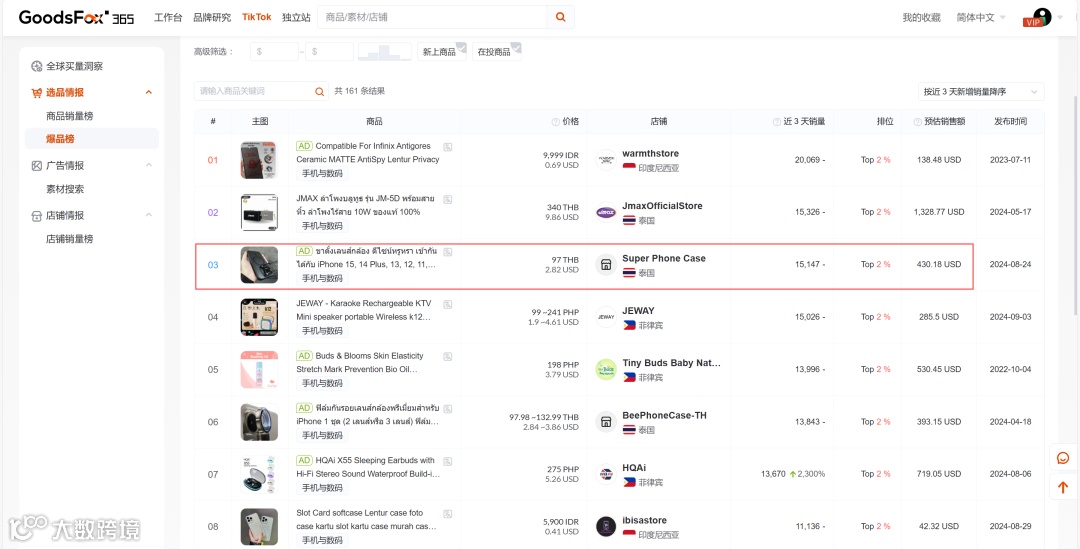This screenshot has width=1080, height=549.
Task: Open the ibisastore shop name link
Action: 644,520
